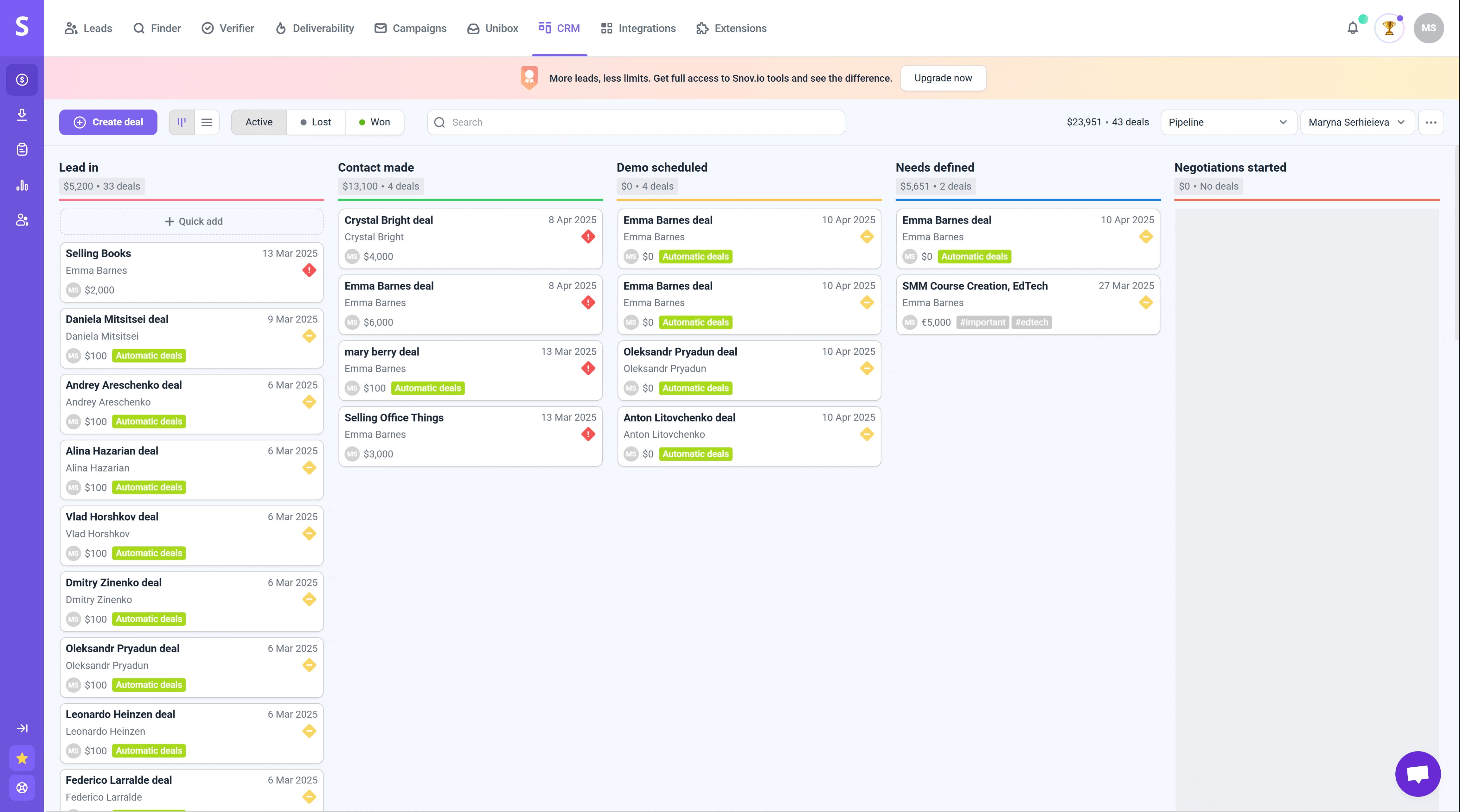
Task: Open the live chat bubble
Action: click(1418, 773)
